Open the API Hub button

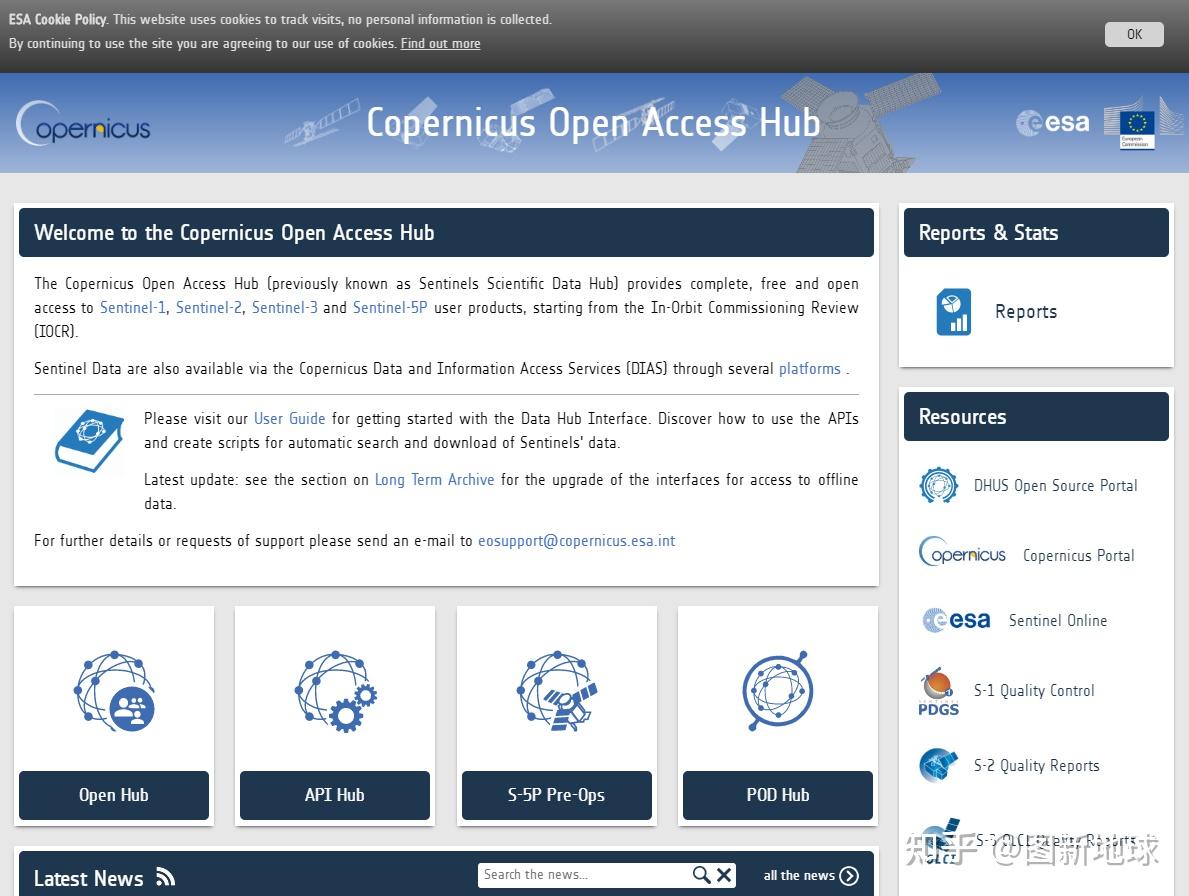coord(334,795)
